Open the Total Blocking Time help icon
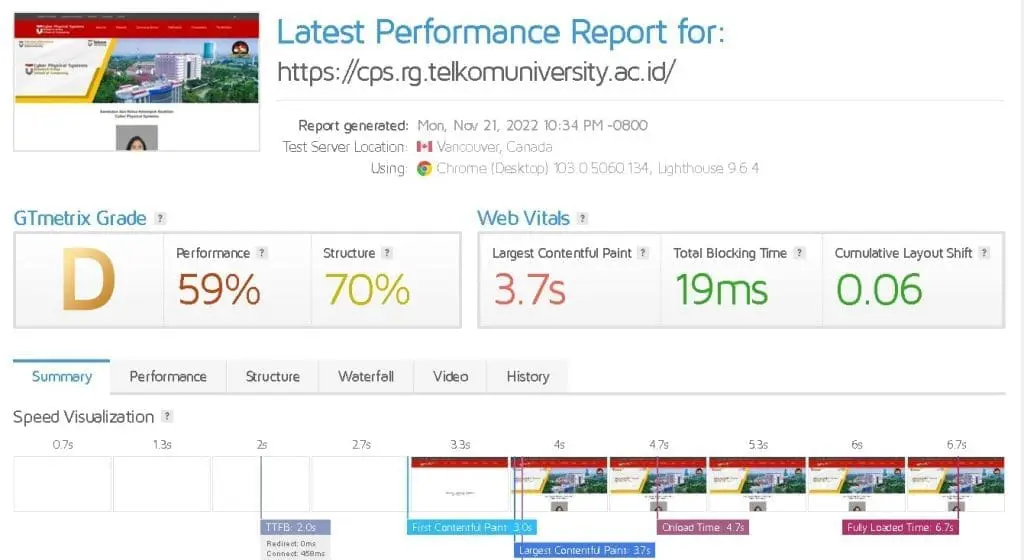The height and width of the screenshot is (560, 1024). pos(799,253)
